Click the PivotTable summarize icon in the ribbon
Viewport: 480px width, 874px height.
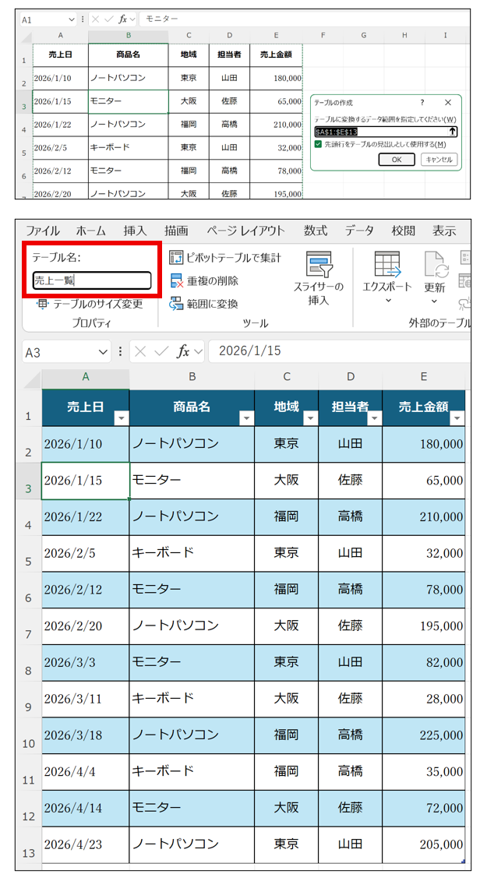177,257
